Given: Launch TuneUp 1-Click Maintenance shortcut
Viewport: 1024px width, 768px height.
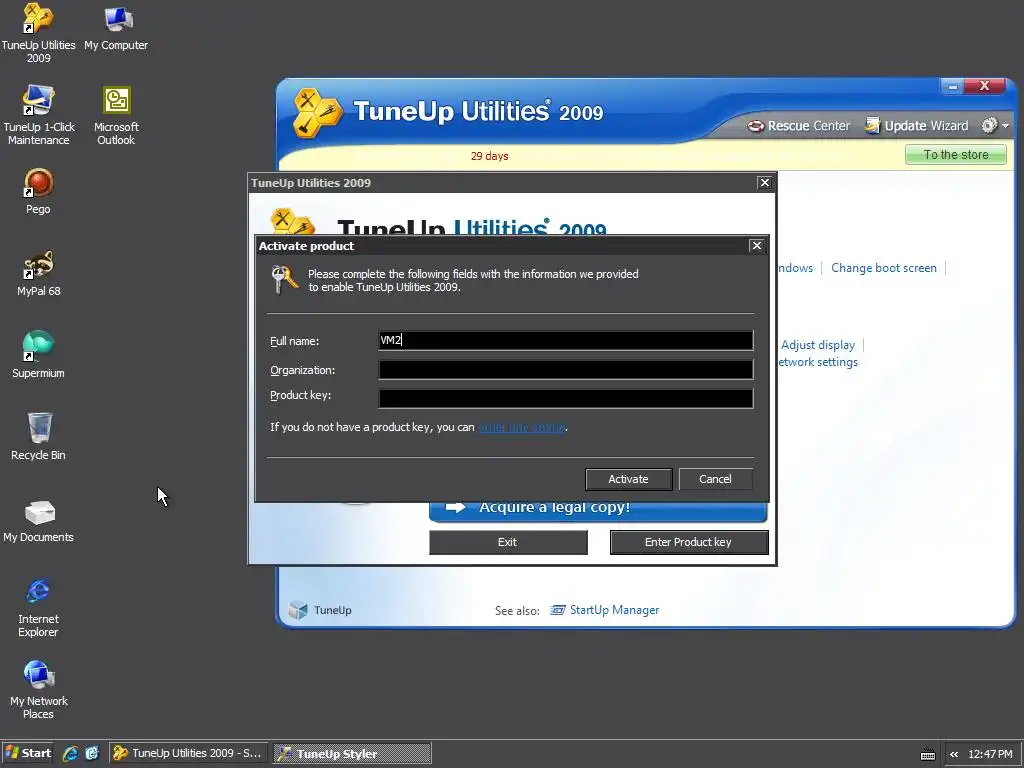Looking at the screenshot, I should click(39, 115).
